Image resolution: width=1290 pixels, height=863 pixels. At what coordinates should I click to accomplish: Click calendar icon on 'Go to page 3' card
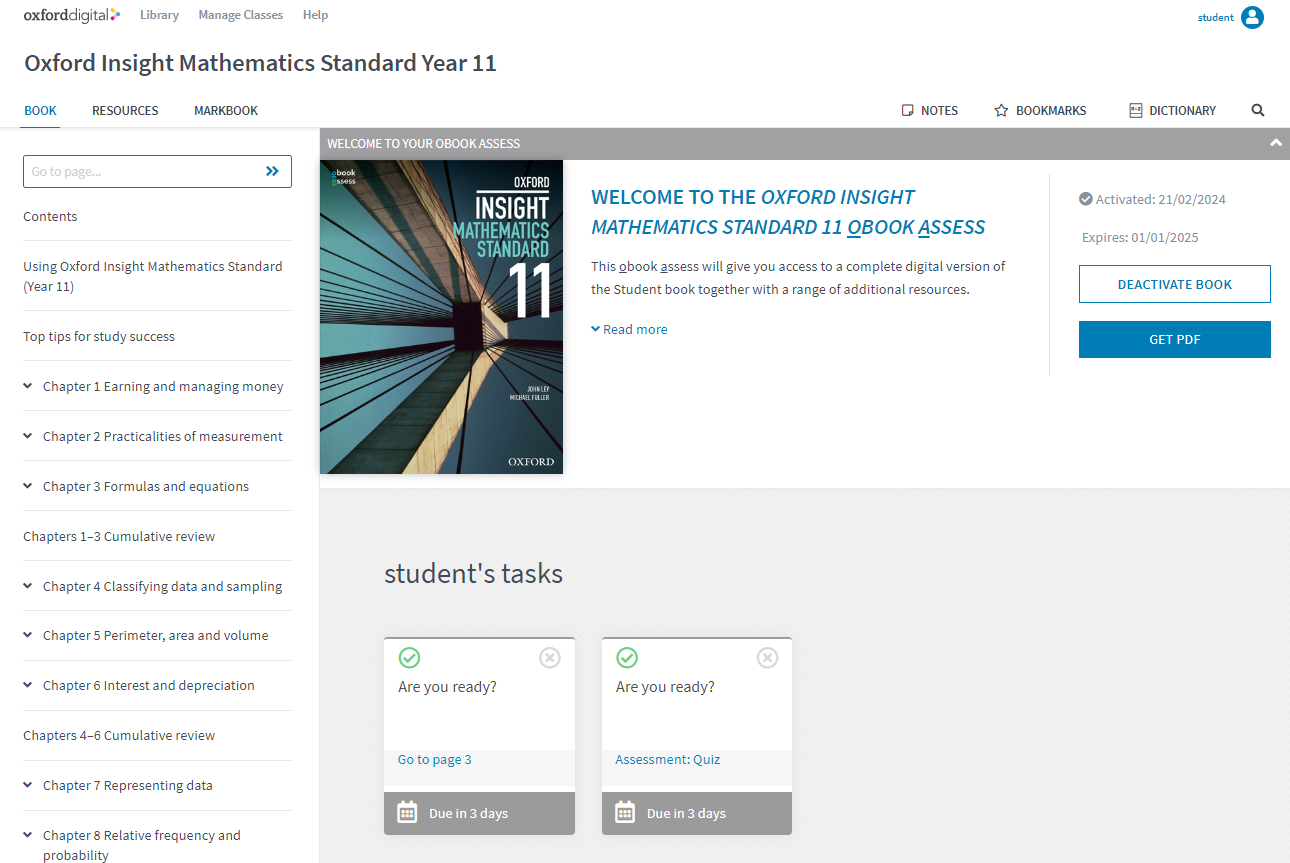407,812
